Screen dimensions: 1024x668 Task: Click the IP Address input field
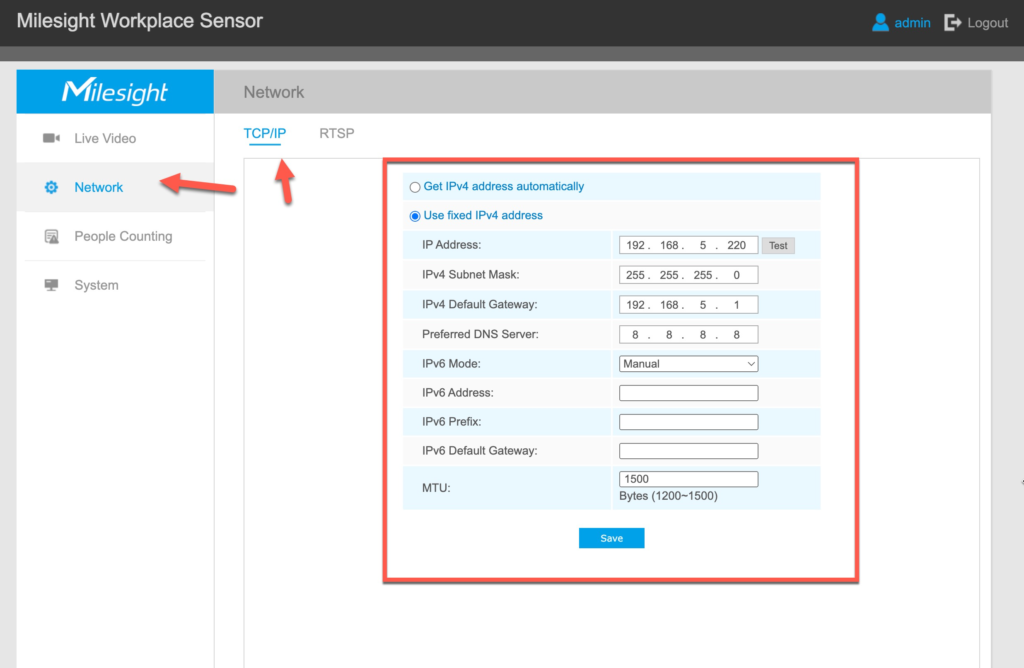click(688, 246)
